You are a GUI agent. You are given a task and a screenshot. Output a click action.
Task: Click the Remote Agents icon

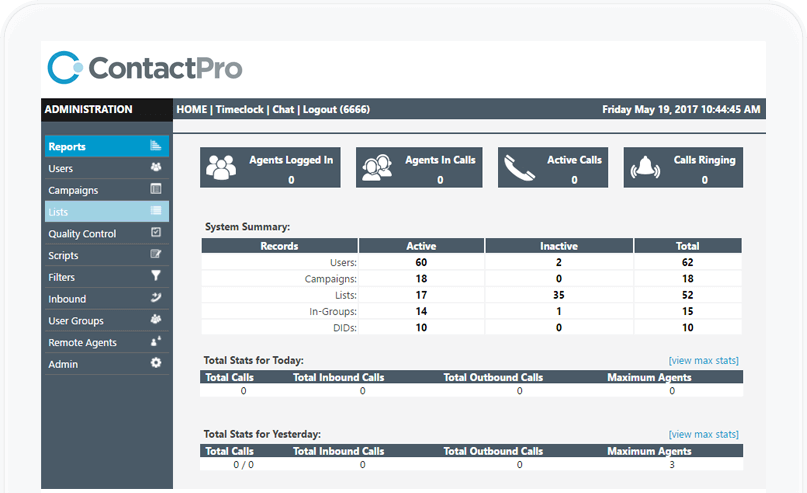point(155,341)
